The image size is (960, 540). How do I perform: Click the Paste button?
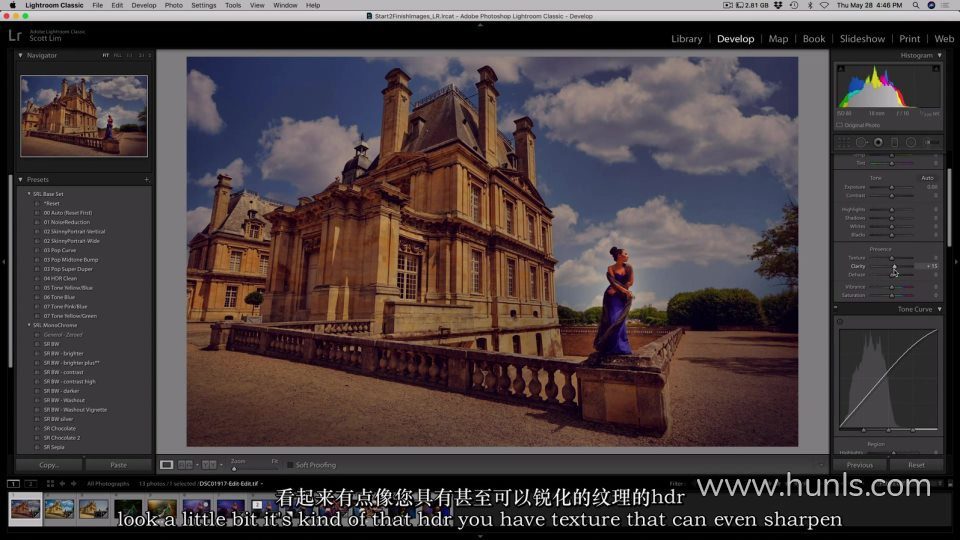119,465
